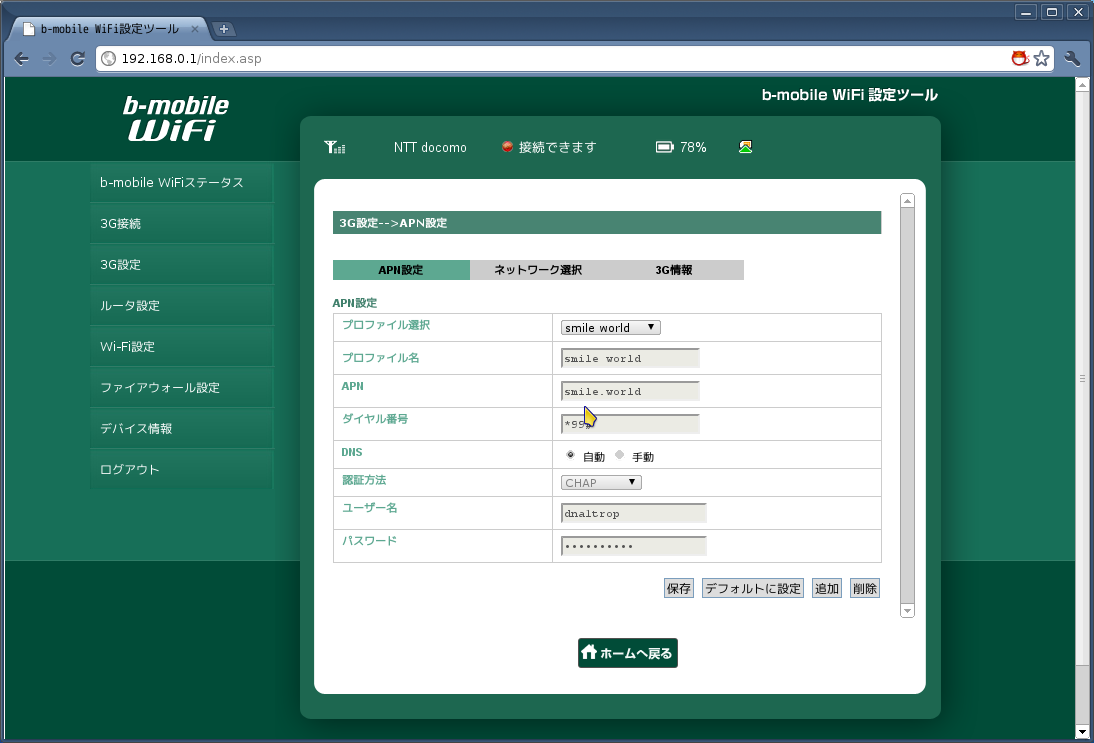Click the ユーザー名 input field

(x=634, y=513)
